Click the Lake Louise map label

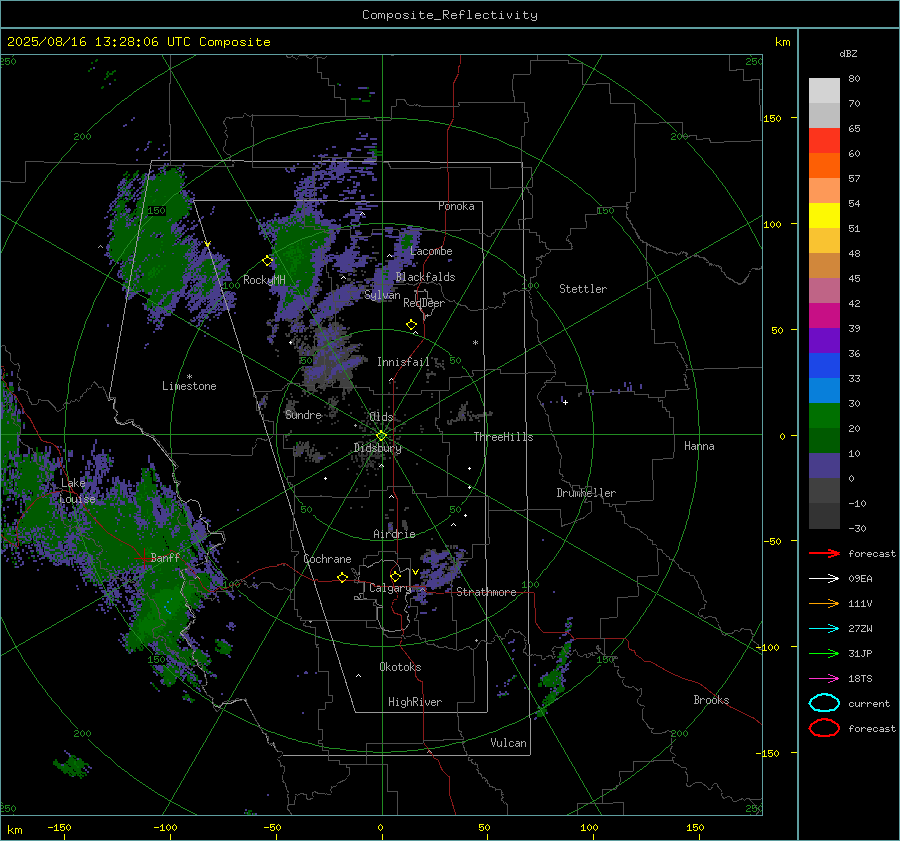point(77,491)
